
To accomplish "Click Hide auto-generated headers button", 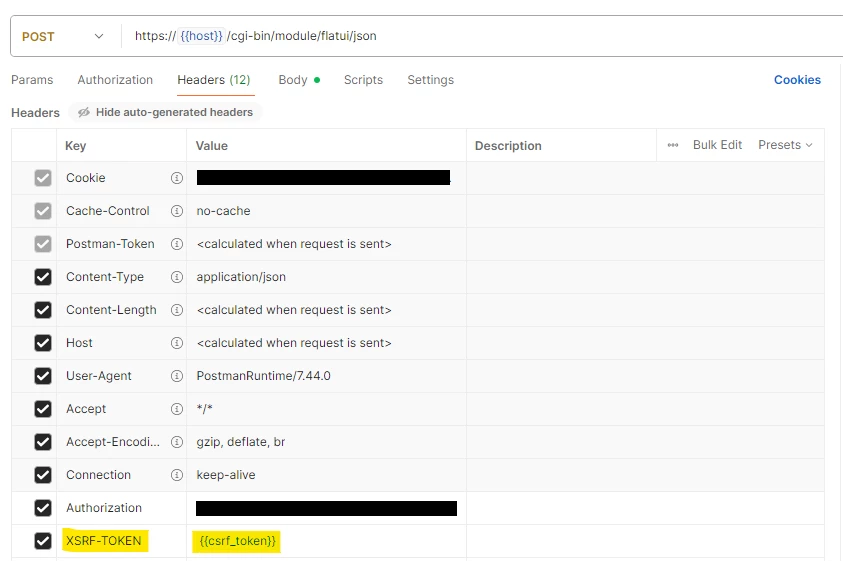I will coord(165,112).
